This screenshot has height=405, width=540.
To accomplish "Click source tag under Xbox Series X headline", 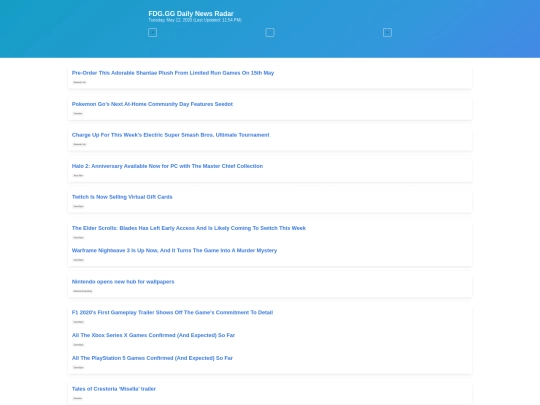I will (78, 345).
